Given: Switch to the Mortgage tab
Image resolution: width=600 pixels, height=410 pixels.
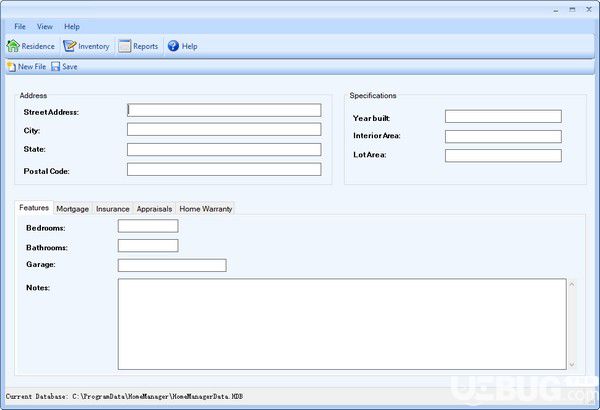Looking at the screenshot, I should [73, 209].
